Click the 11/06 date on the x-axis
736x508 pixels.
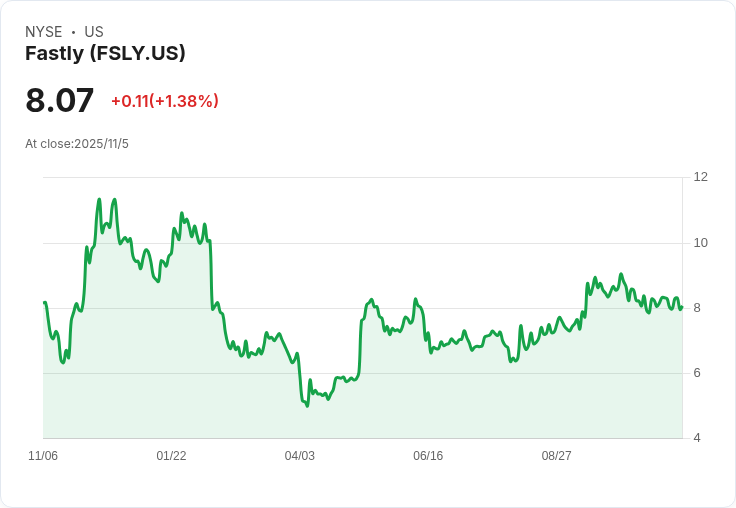click(43, 456)
